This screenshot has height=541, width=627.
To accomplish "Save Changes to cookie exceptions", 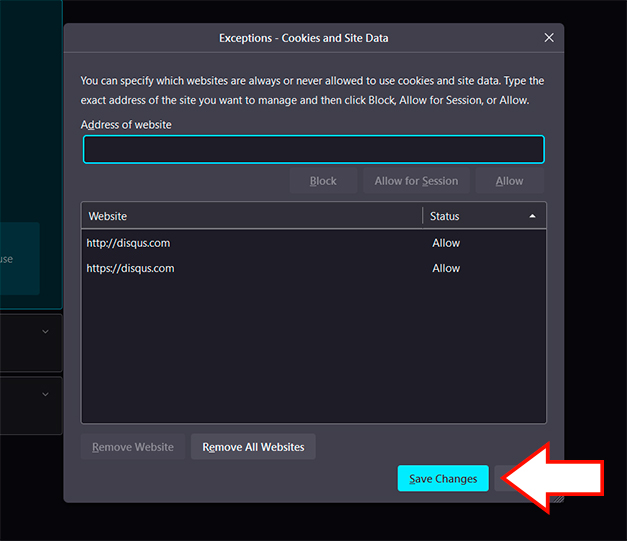I will coord(443,479).
